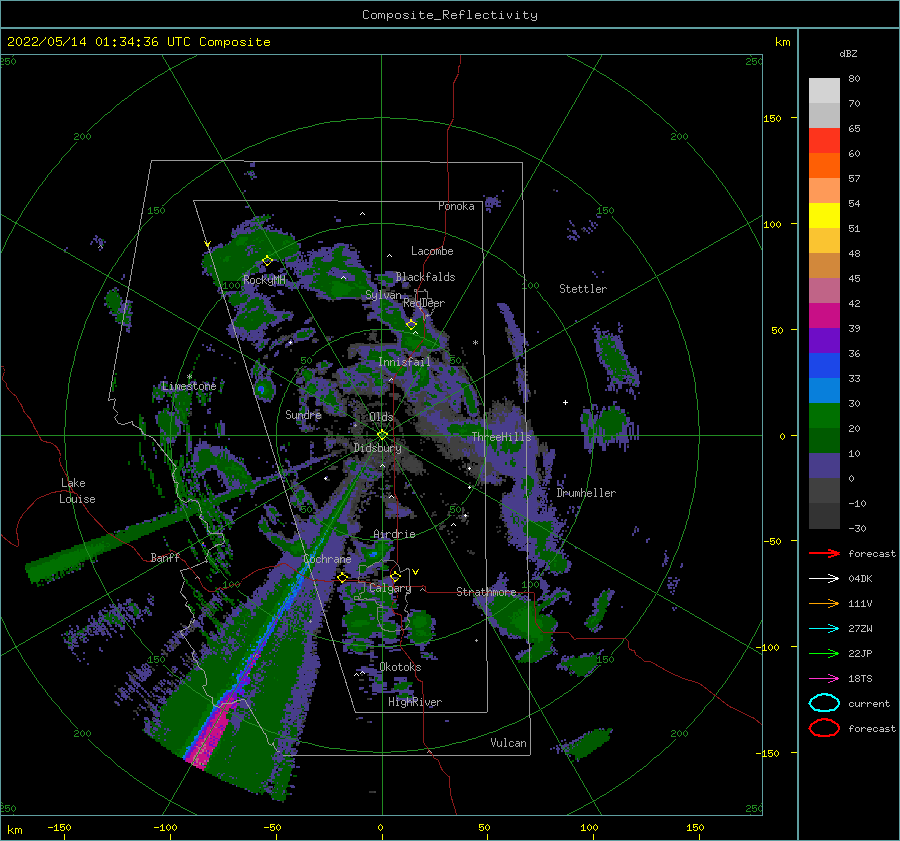
Task: Click the Drumheller label
Action: tap(586, 493)
